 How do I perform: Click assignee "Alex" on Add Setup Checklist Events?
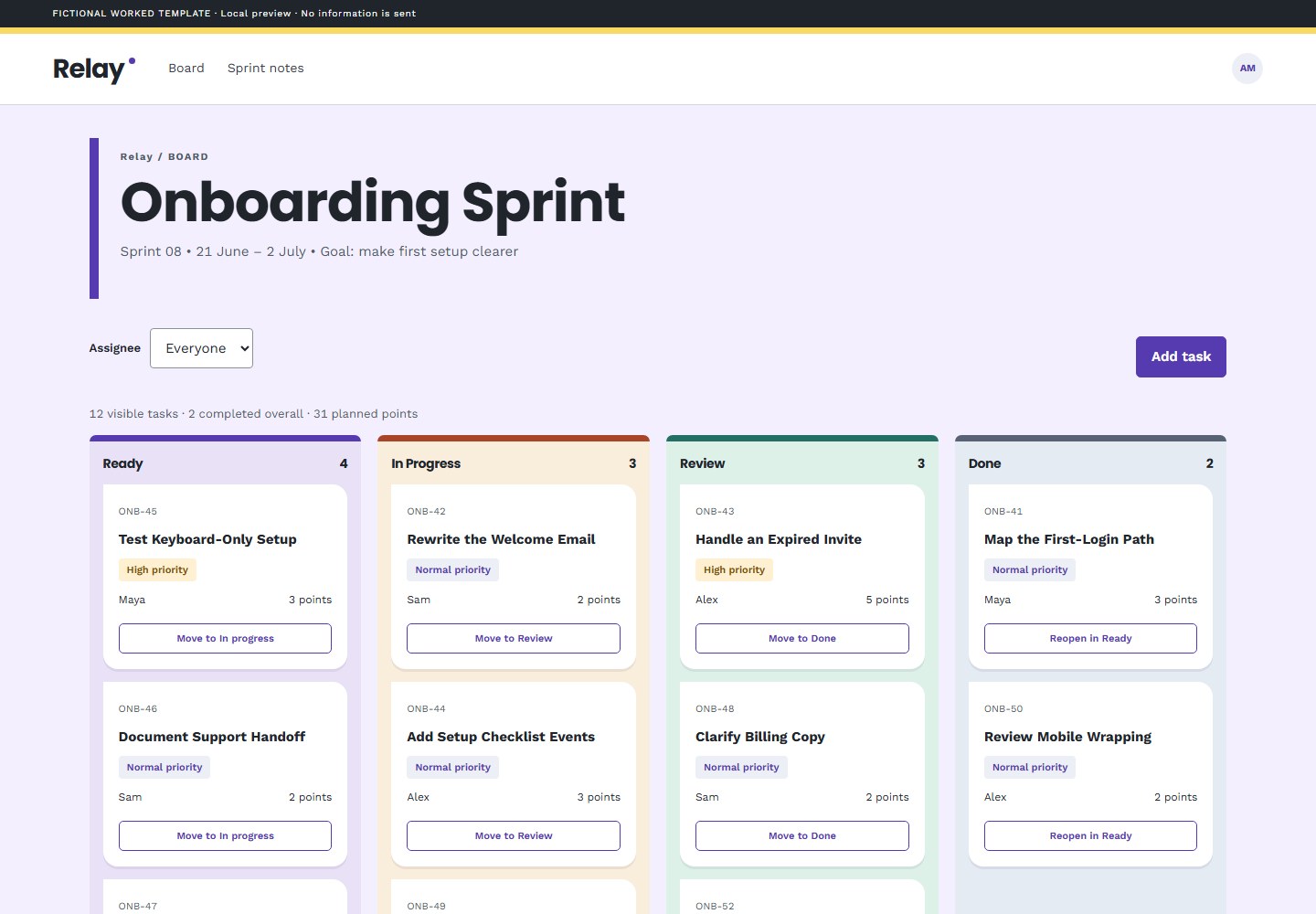[418, 797]
